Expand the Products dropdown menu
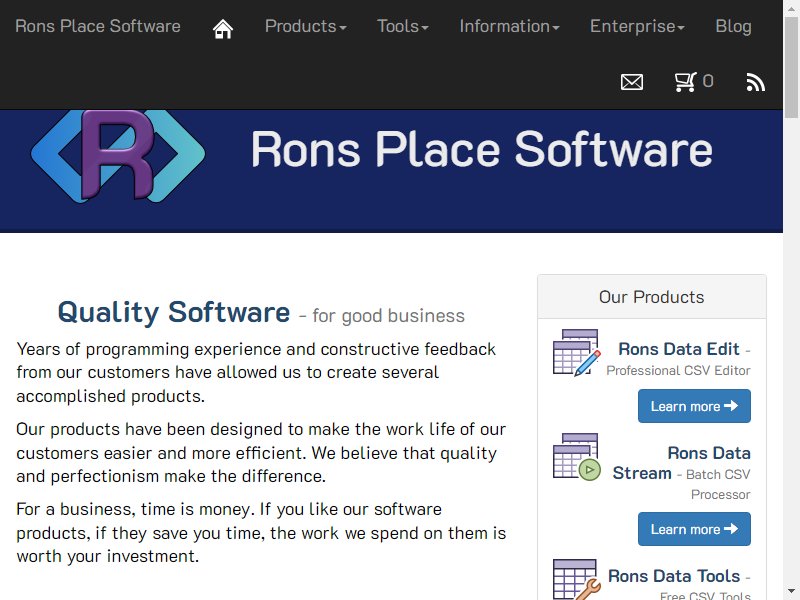Viewport: 800px width, 600px height. coord(306,27)
